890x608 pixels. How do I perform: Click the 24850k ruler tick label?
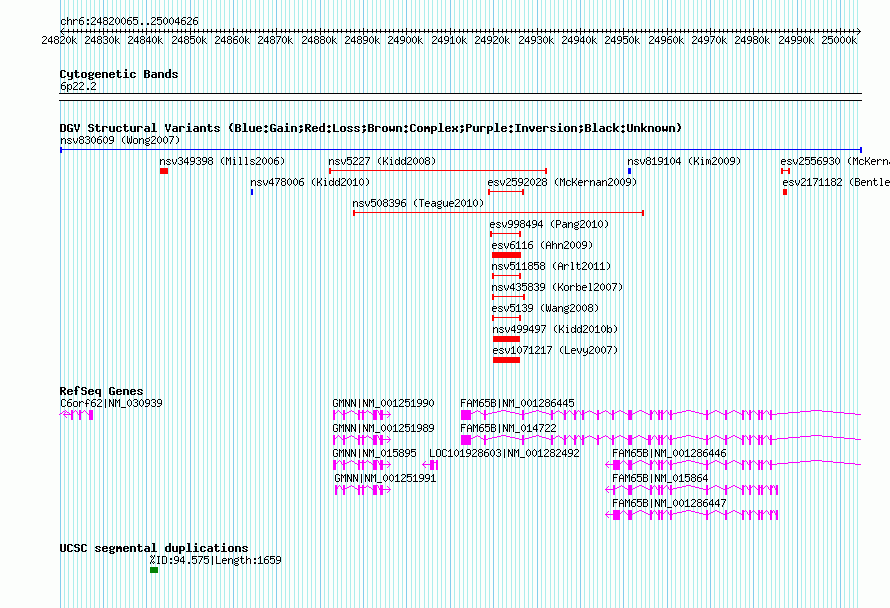pyautogui.click(x=189, y=40)
